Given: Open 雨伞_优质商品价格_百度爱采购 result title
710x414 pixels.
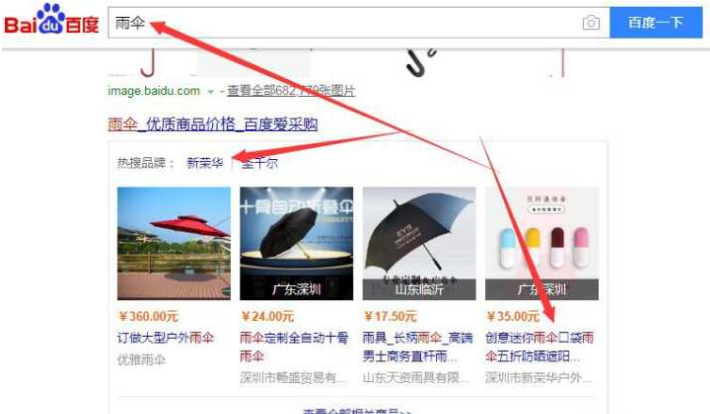Looking at the screenshot, I should pyautogui.click(x=212, y=124).
